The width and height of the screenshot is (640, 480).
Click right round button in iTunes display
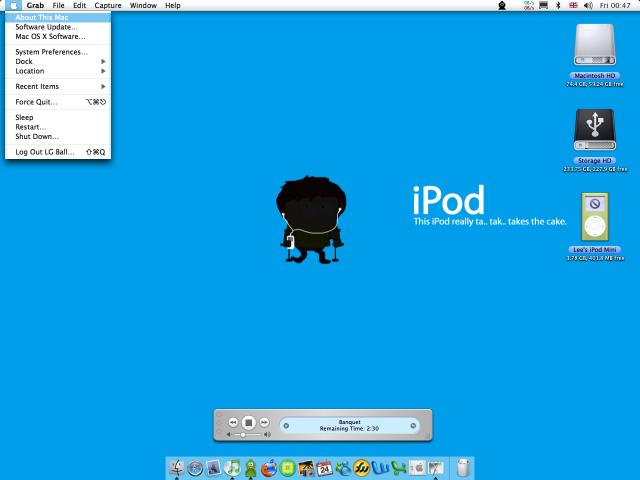pos(413,426)
